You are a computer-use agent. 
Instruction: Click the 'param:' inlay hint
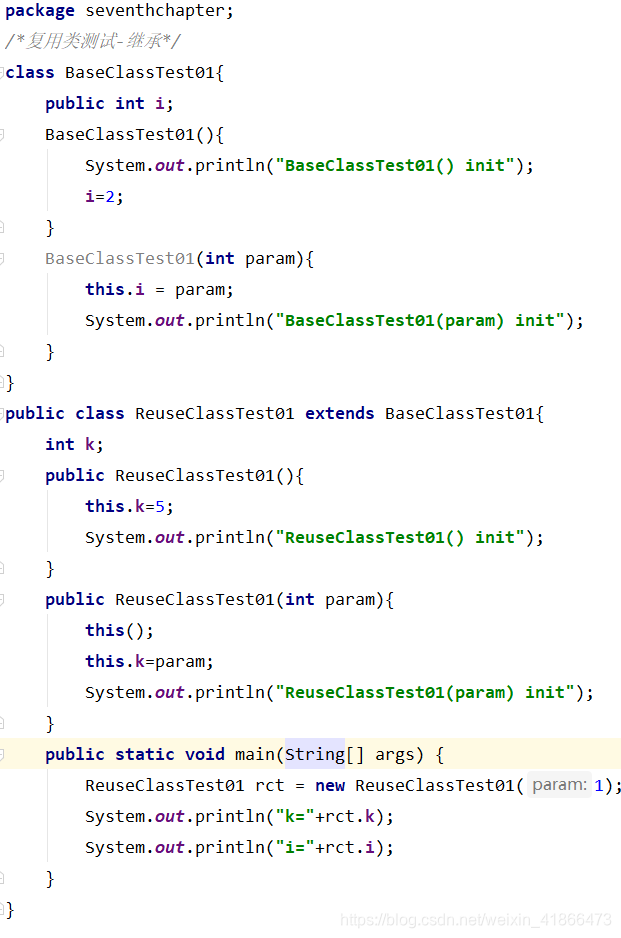559,785
